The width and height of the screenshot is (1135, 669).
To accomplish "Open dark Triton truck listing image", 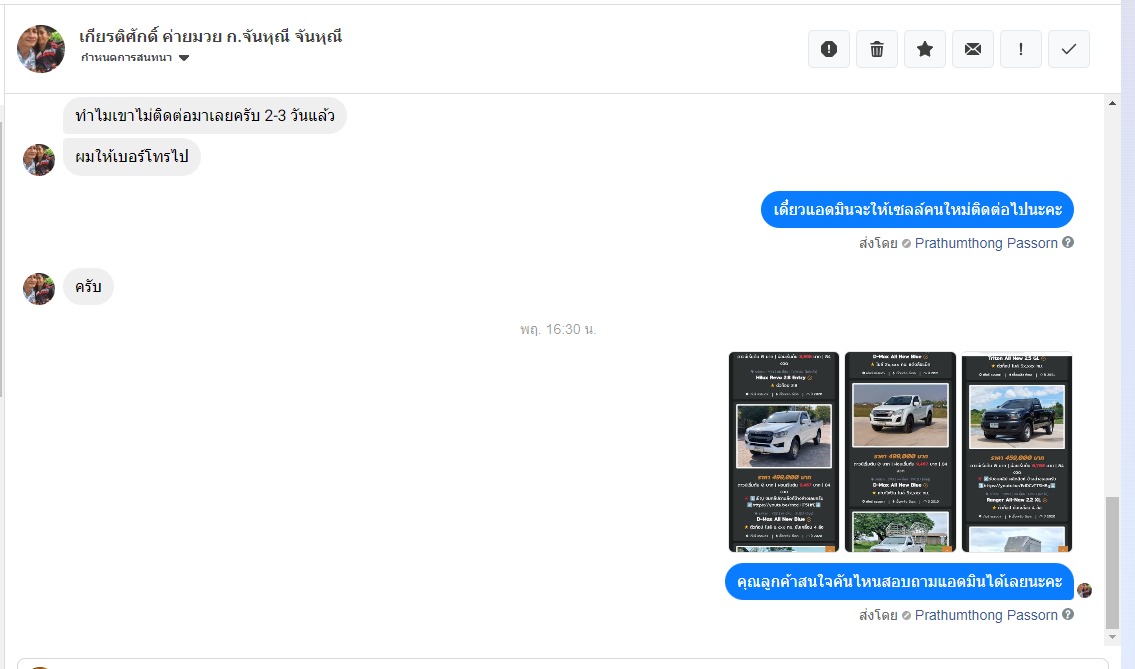I will point(1017,452).
